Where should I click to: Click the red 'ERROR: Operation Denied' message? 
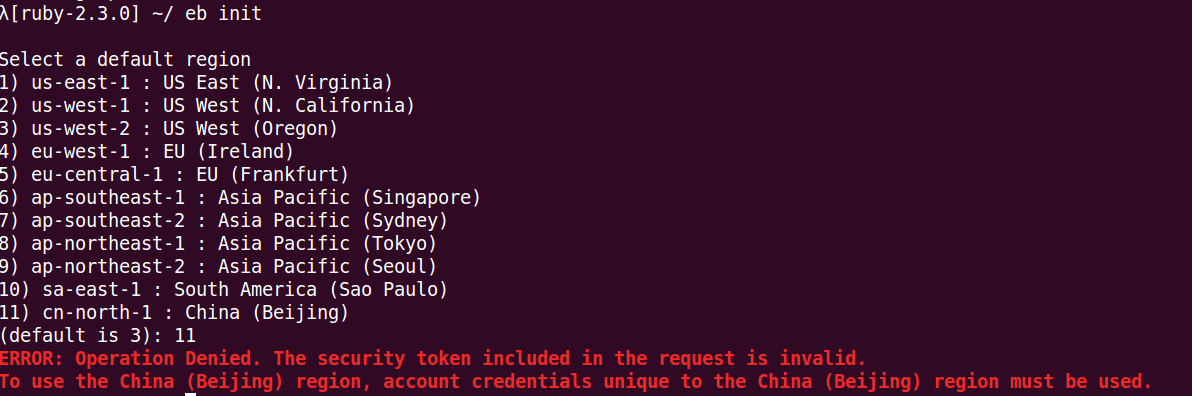point(131,358)
